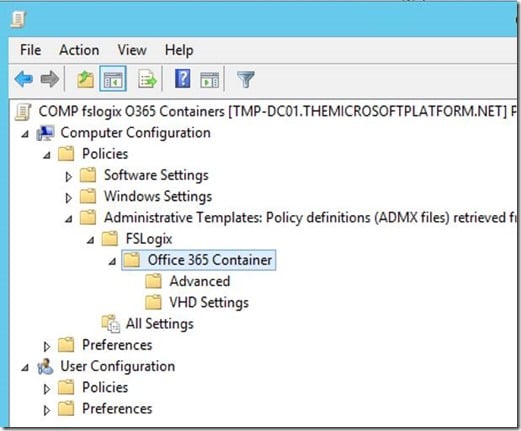The width and height of the screenshot is (521, 431).
Task: Click folder icon of Computer Configuration Policies
Action: point(66,154)
